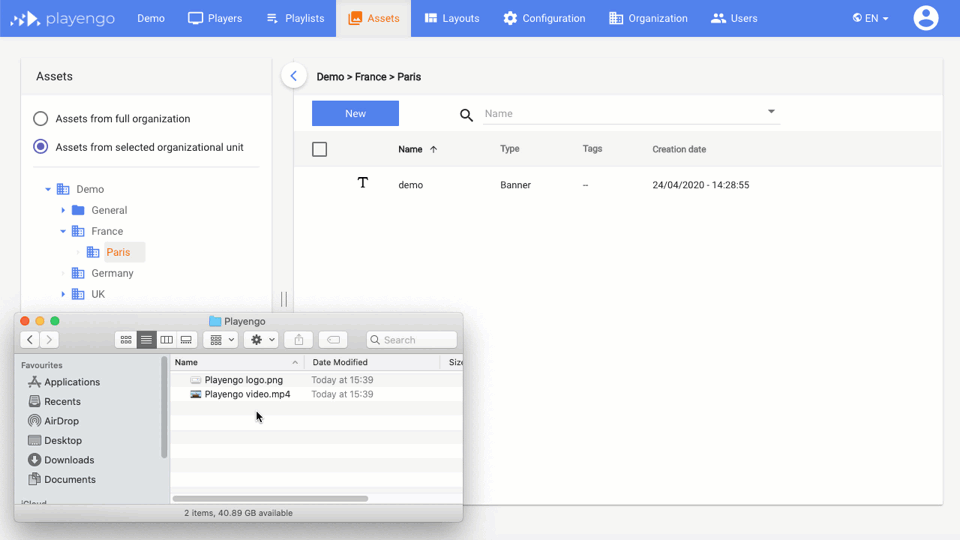Open the Configuration tab
960x540 pixels.
click(544, 18)
